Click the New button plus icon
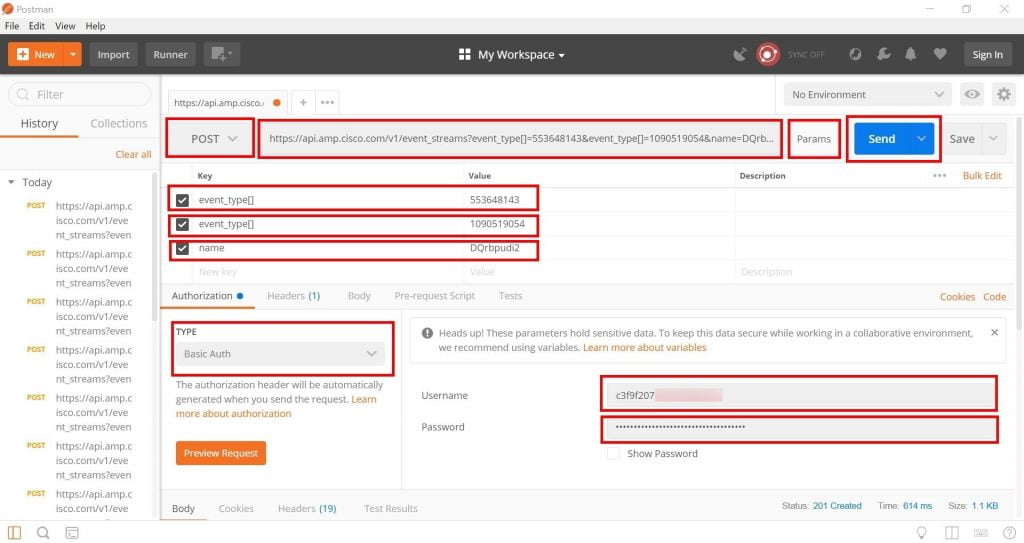 coord(23,54)
